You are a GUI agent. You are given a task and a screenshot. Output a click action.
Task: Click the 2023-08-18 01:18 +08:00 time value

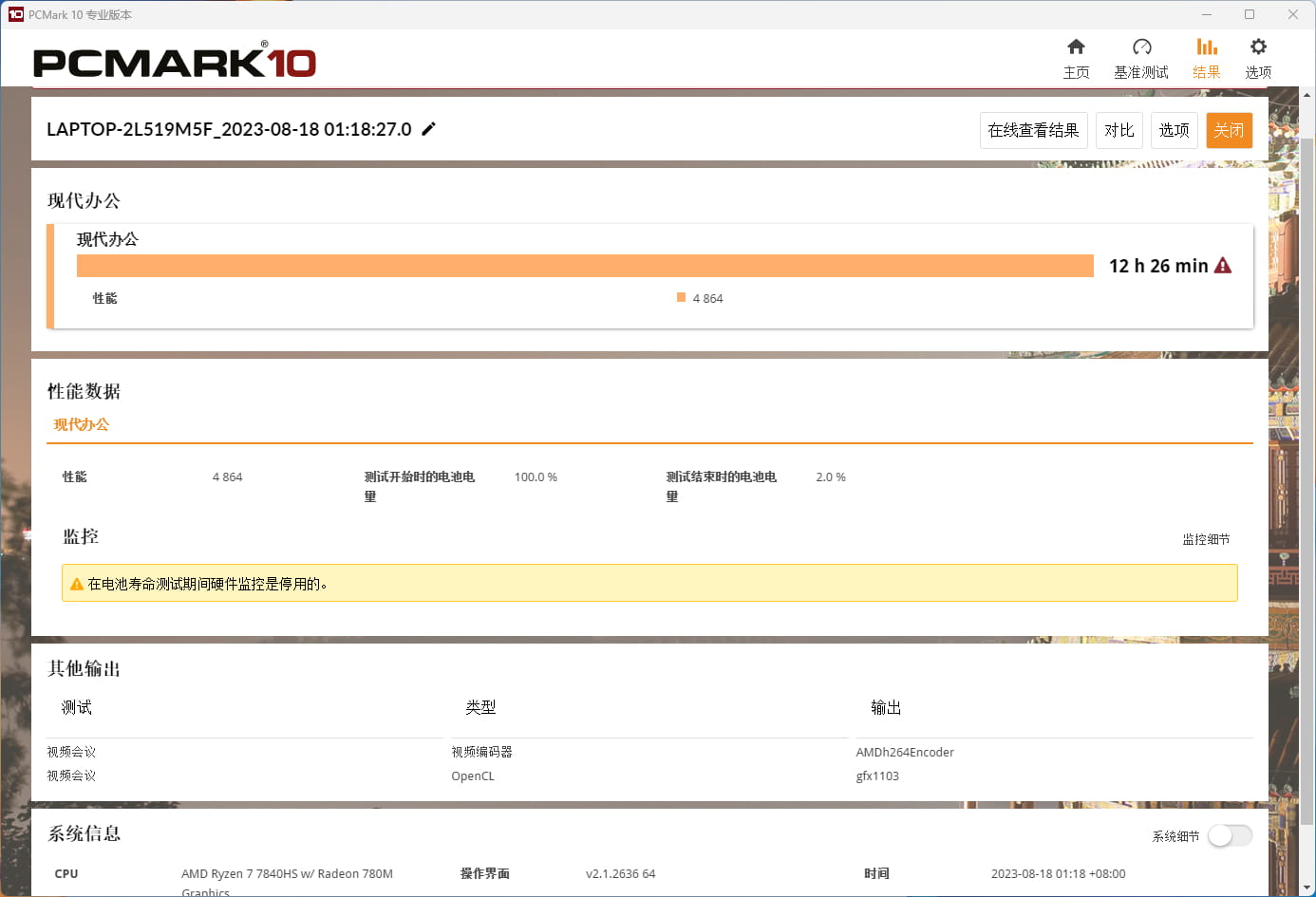1058,873
